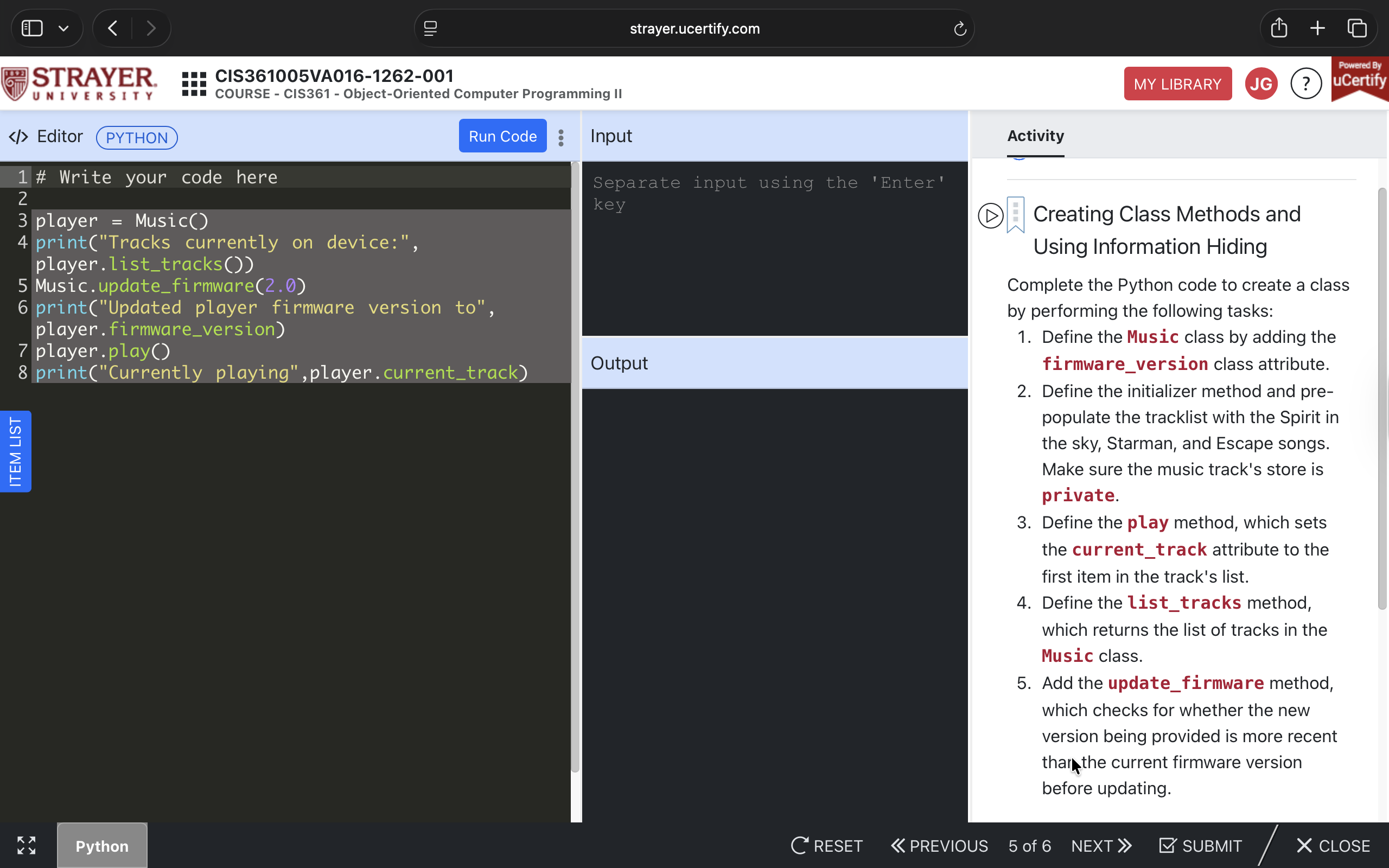Click code line 3 'player = Music()'

[x=122, y=220]
